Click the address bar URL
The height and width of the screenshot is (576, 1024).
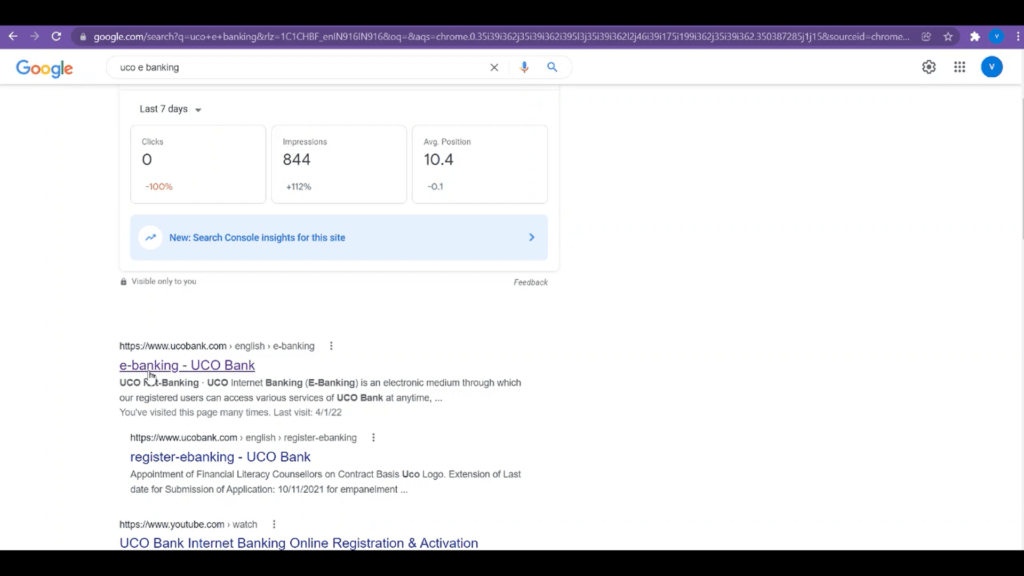tap(501, 37)
